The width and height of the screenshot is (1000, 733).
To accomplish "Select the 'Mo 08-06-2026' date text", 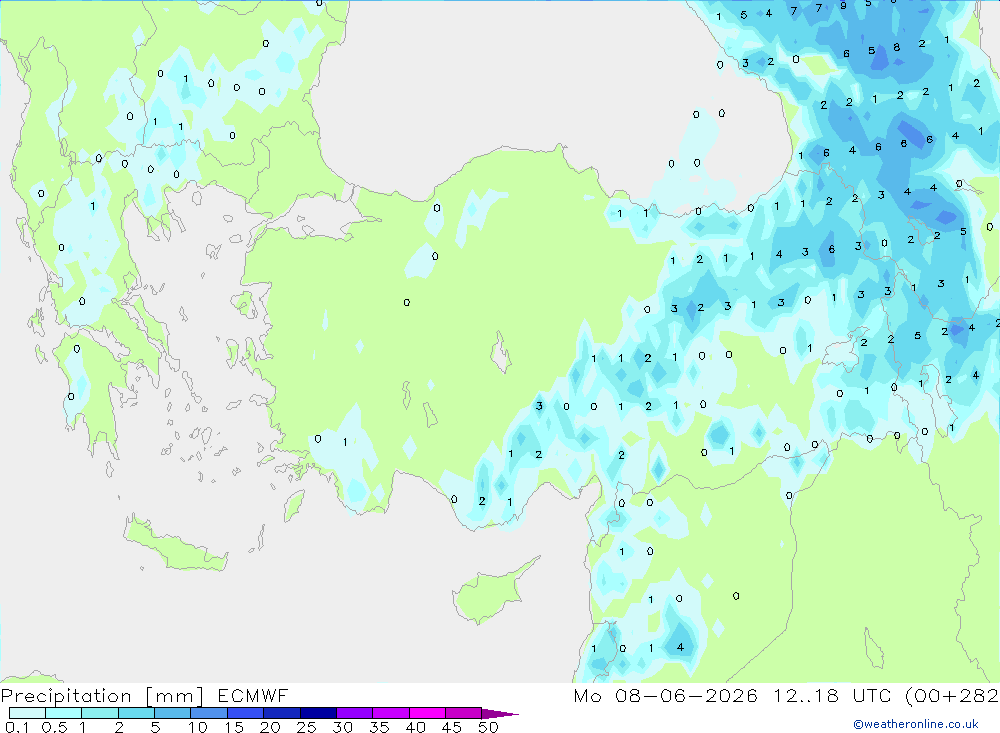I will (x=665, y=695).
